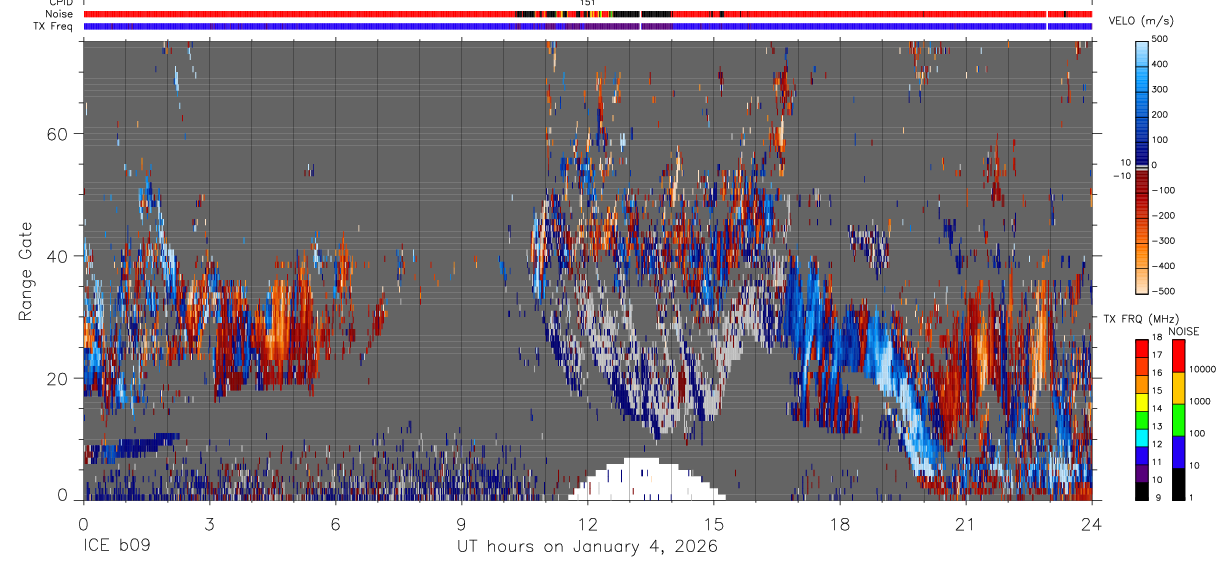
Task: Click the 10000 label on NOISE legend
Action: 1203,369
